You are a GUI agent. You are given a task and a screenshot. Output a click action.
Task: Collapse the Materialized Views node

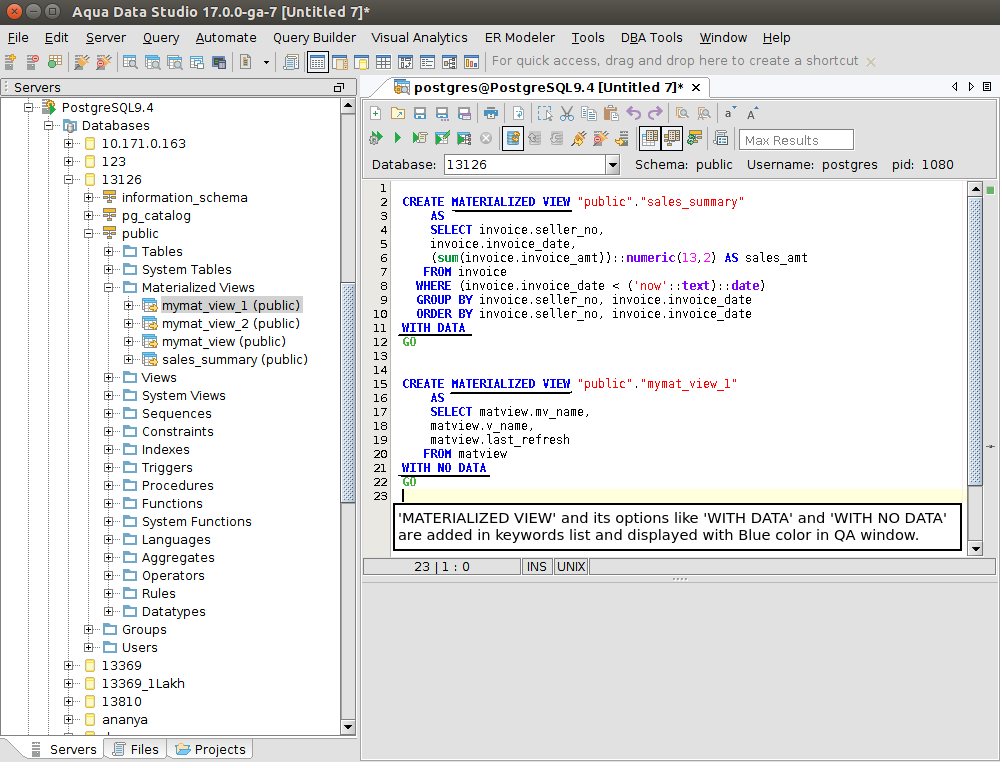109,288
